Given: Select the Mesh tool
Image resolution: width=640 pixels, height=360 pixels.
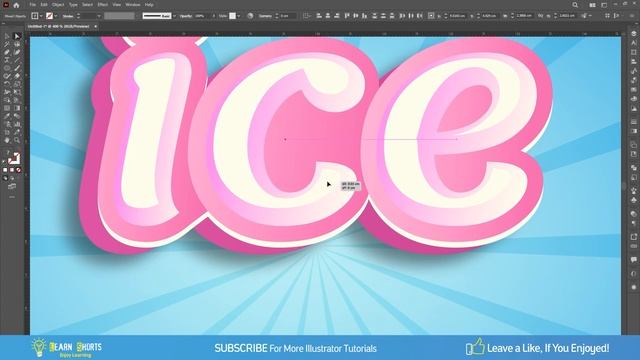Looking at the screenshot, I should [x=7, y=108].
